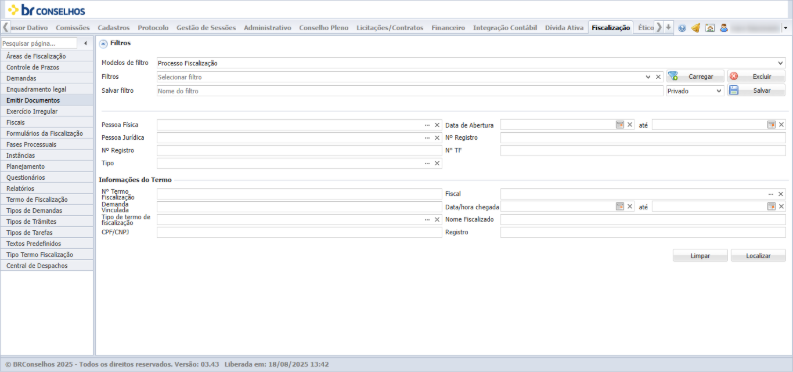Open Tipo de termo de fiscalização lookup ellipsis
The height and width of the screenshot is (372, 793).
(x=427, y=220)
